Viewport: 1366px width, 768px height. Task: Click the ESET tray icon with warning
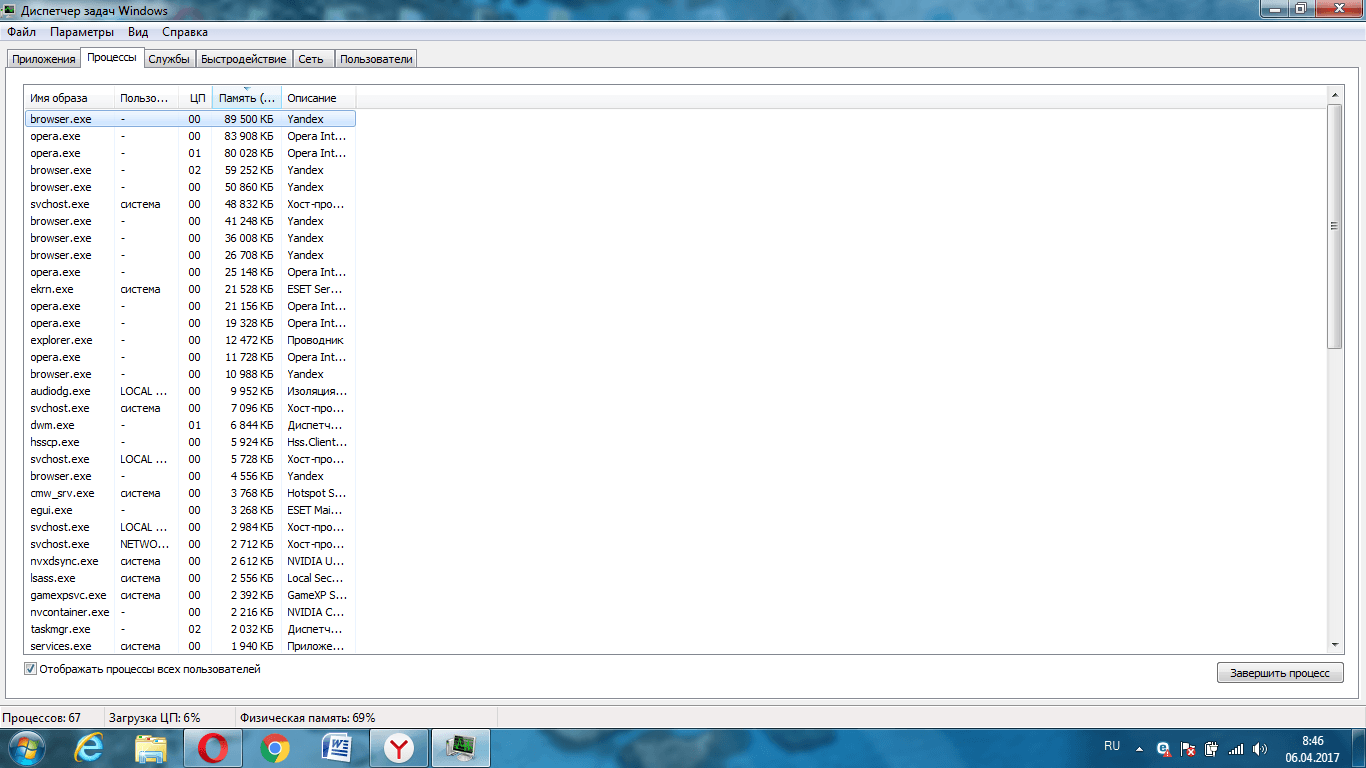tap(1164, 747)
